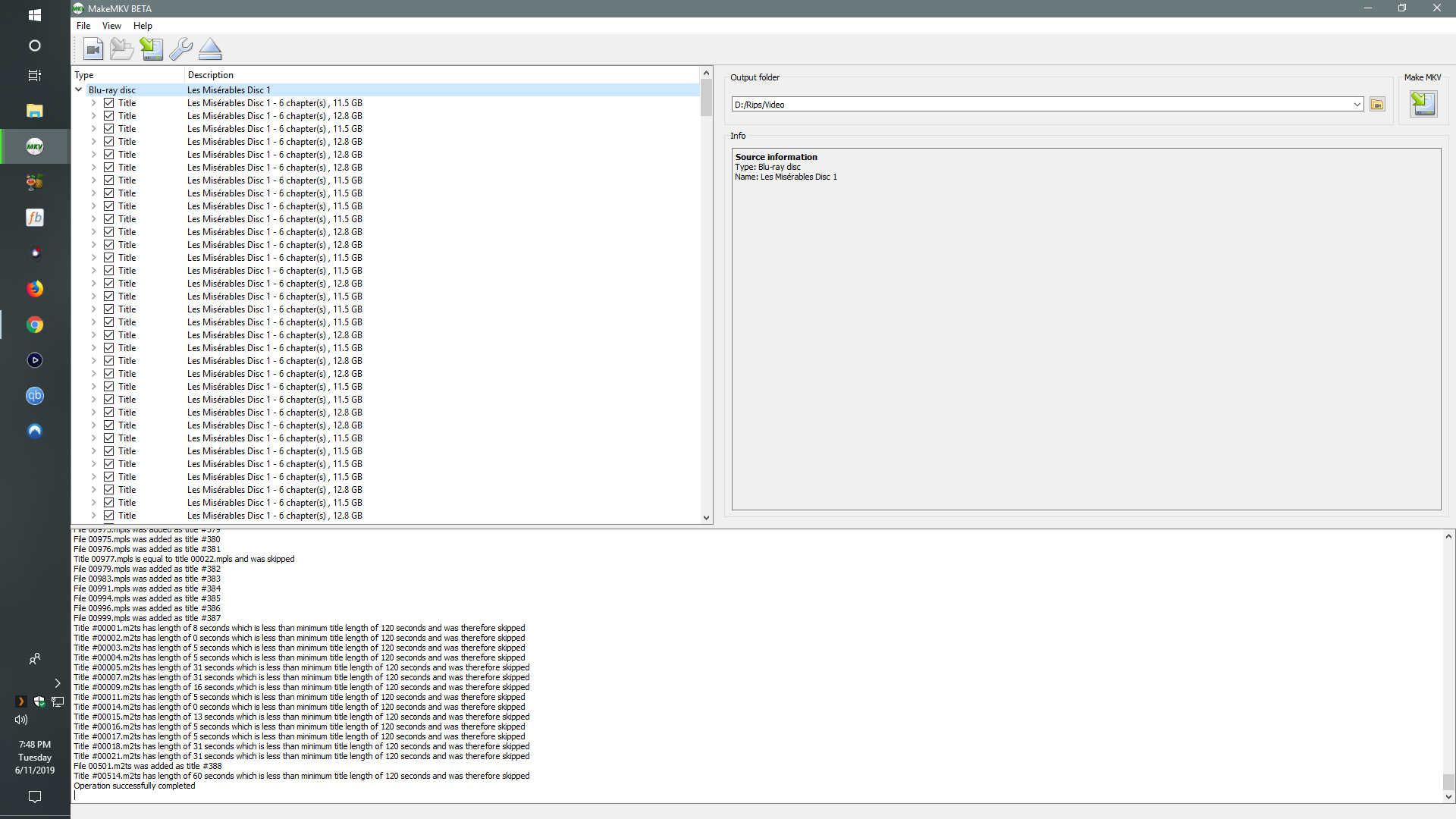Click the blue mountain VPN taskbar icon
Image resolution: width=1456 pixels, height=819 pixels.
click(x=35, y=431)
